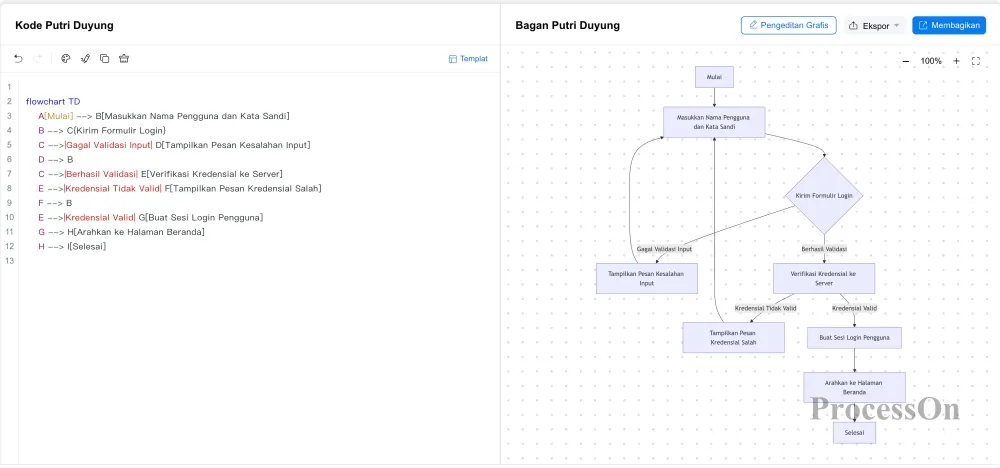Screen dimensions: 1000x468
Task: Click code line containing 'F[Tampilkan Pesan Kredensial Salah]'
Action: click(180, 189)
